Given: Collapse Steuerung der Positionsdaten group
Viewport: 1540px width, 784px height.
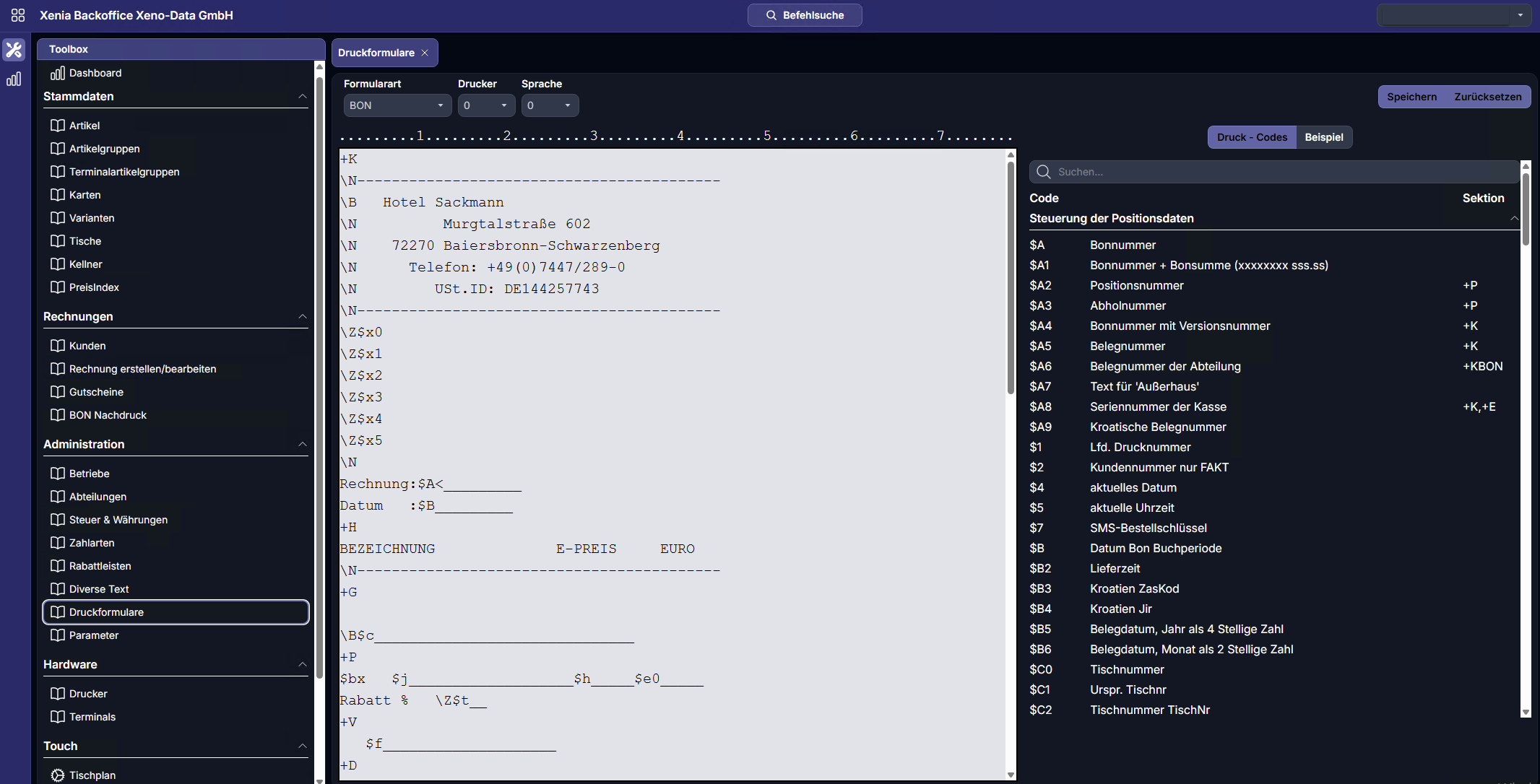Looking at the screenshot, I should (1514, 219).
